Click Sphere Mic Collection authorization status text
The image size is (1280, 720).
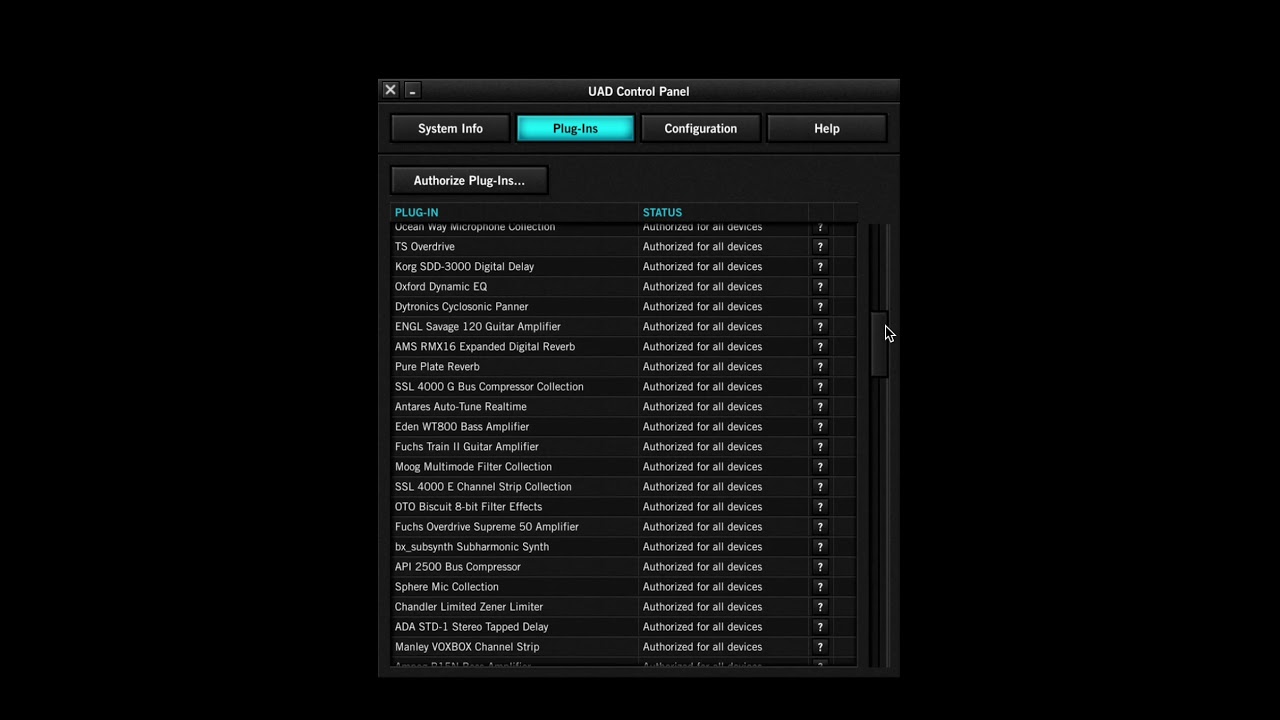pos(702,587)
